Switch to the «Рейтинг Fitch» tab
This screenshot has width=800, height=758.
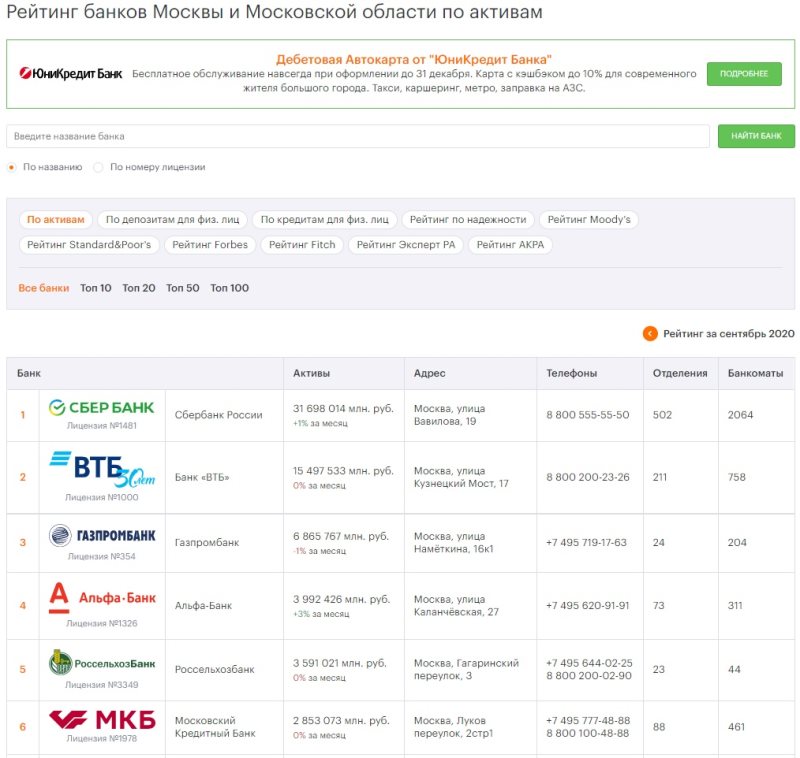(302, 244)
